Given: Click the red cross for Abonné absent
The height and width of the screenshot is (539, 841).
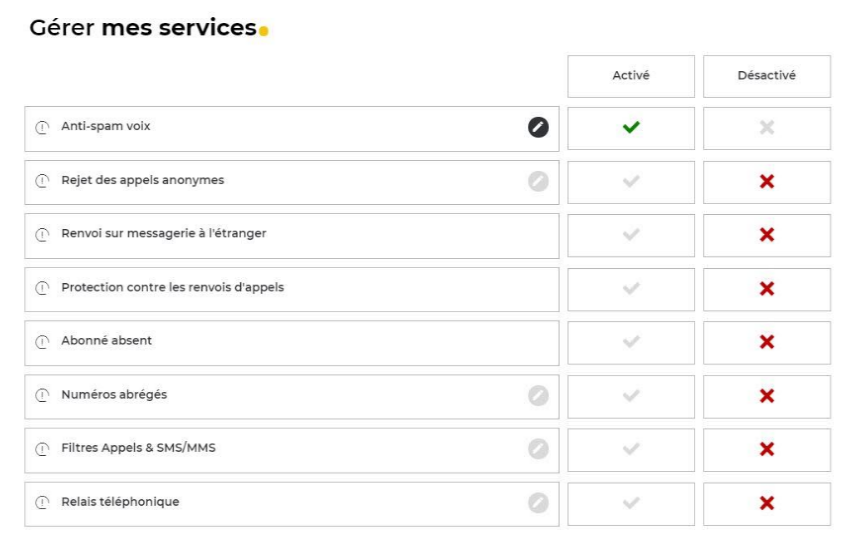Looking at the screenshot, I should tap(767, 342).
